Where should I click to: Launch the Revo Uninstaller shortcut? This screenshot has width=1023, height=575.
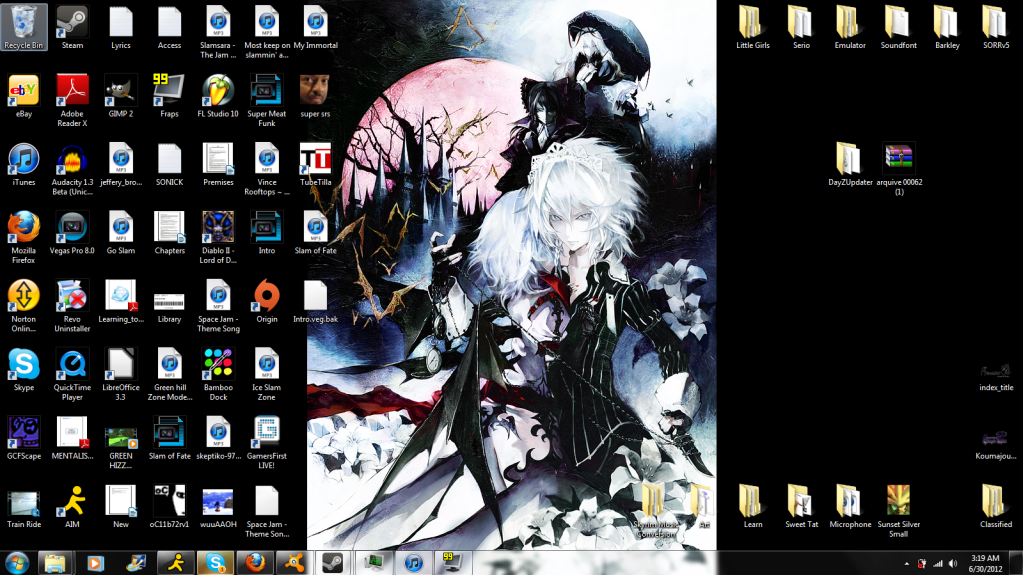72,305
